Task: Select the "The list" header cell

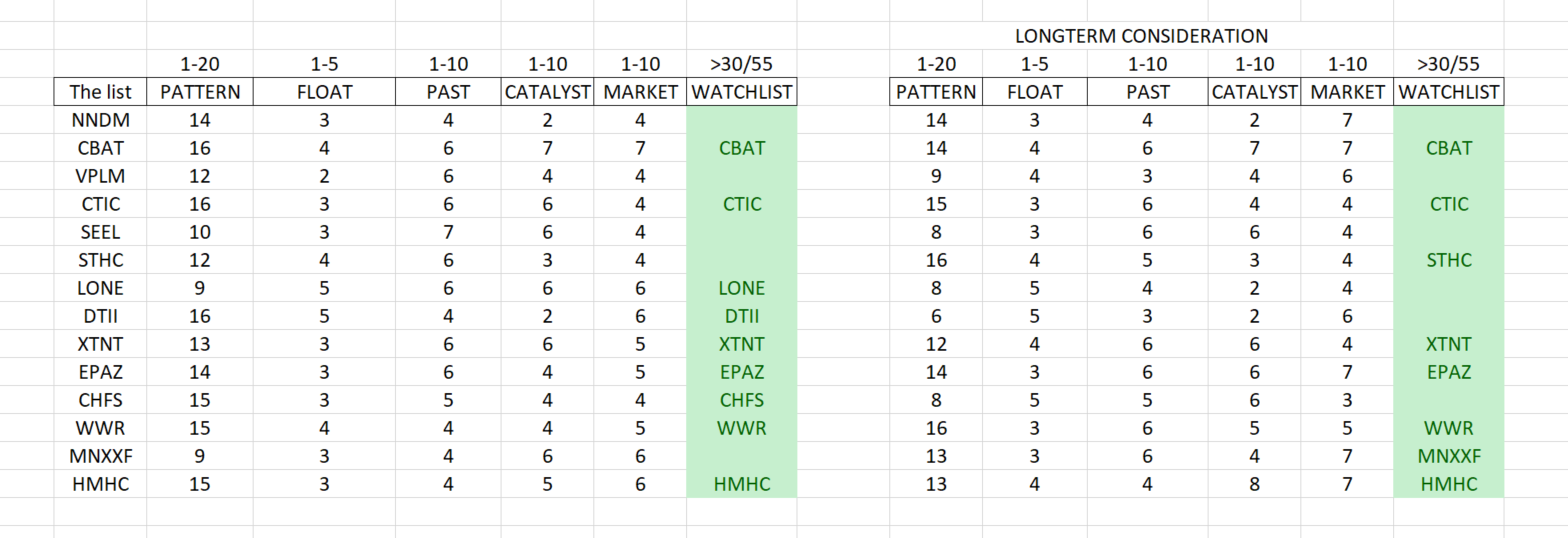Action: pyautogui.click(x=100, y=93)
